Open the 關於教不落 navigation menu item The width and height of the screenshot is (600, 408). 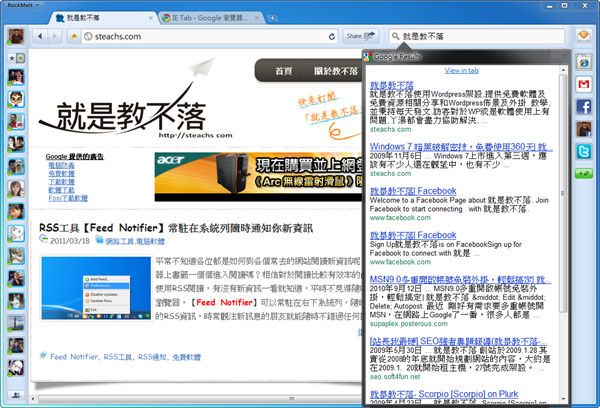tap(336, 71)
